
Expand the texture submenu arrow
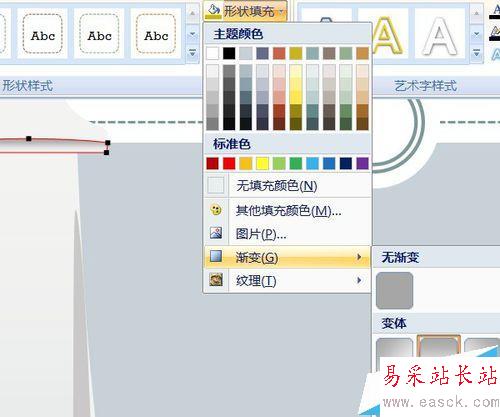[x=359, y=280]
